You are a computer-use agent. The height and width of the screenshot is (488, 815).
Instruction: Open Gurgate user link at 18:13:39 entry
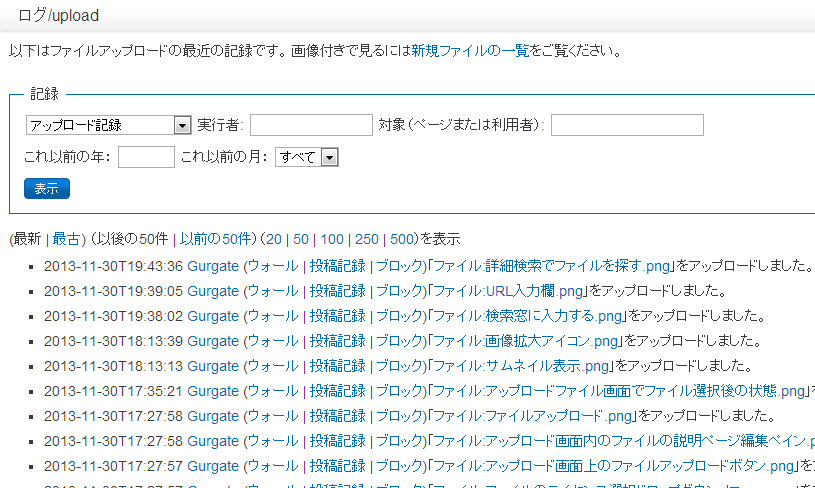(213, 341)
